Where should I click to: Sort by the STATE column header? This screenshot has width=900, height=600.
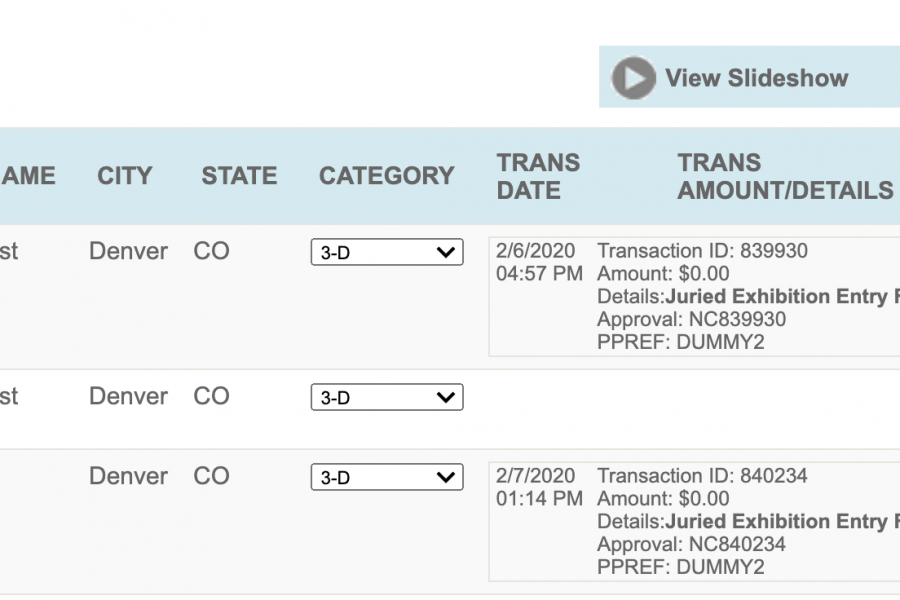click(239, 176)
